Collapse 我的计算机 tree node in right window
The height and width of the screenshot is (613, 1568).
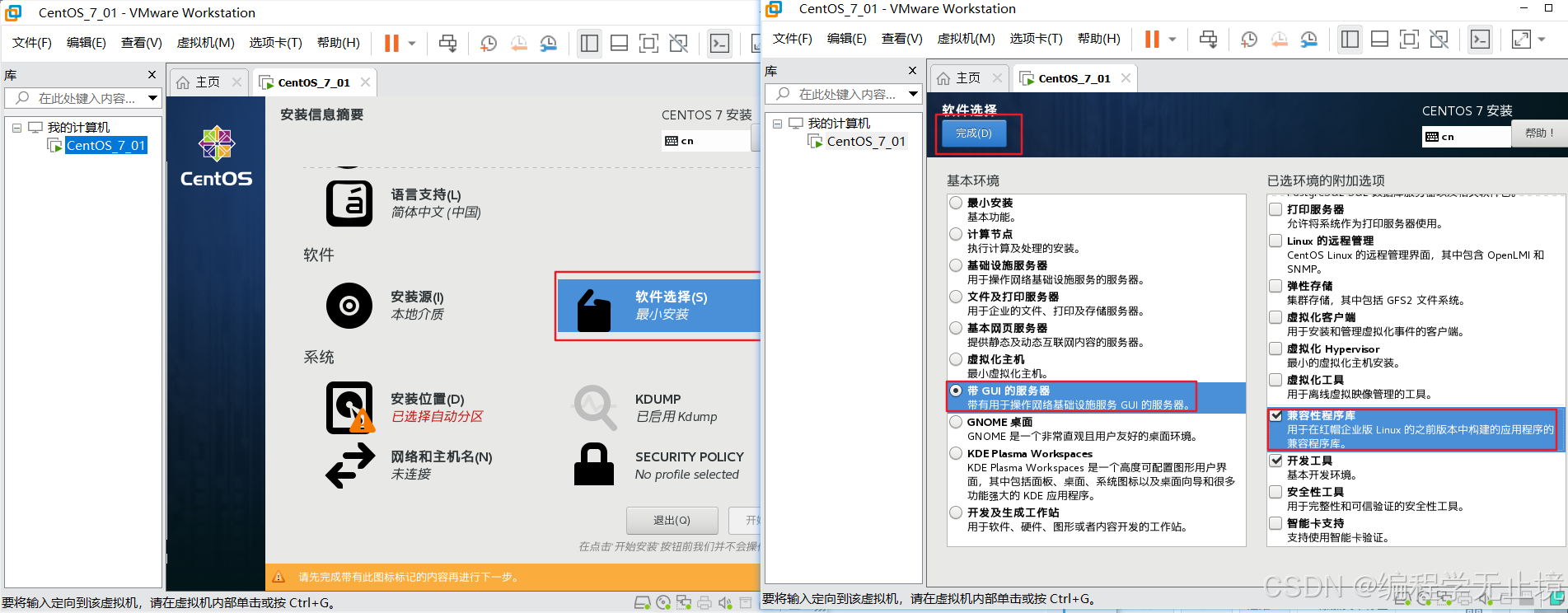[777, 124]
